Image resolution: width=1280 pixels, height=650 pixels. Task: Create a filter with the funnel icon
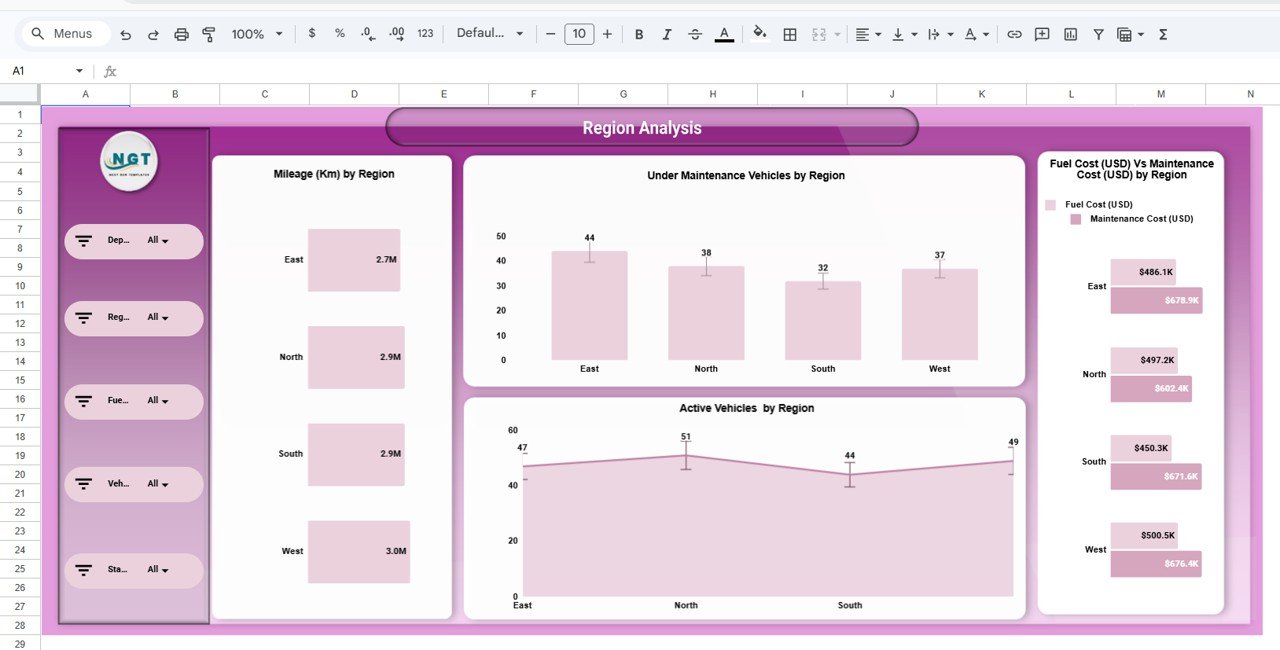(x=1097, y=33)
